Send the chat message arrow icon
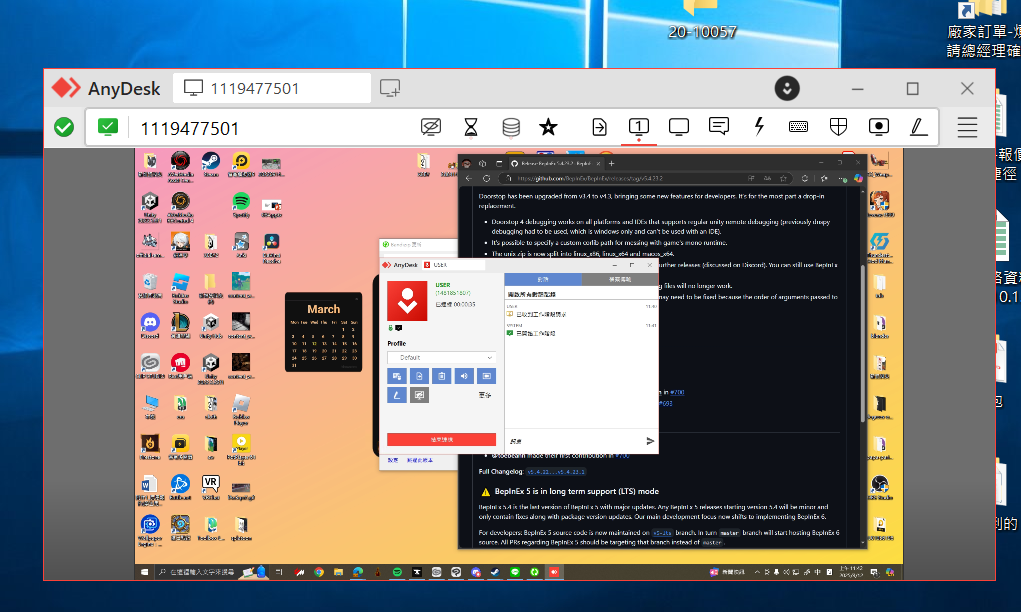This screenshot has height=612, width=1021. (650, 441)
